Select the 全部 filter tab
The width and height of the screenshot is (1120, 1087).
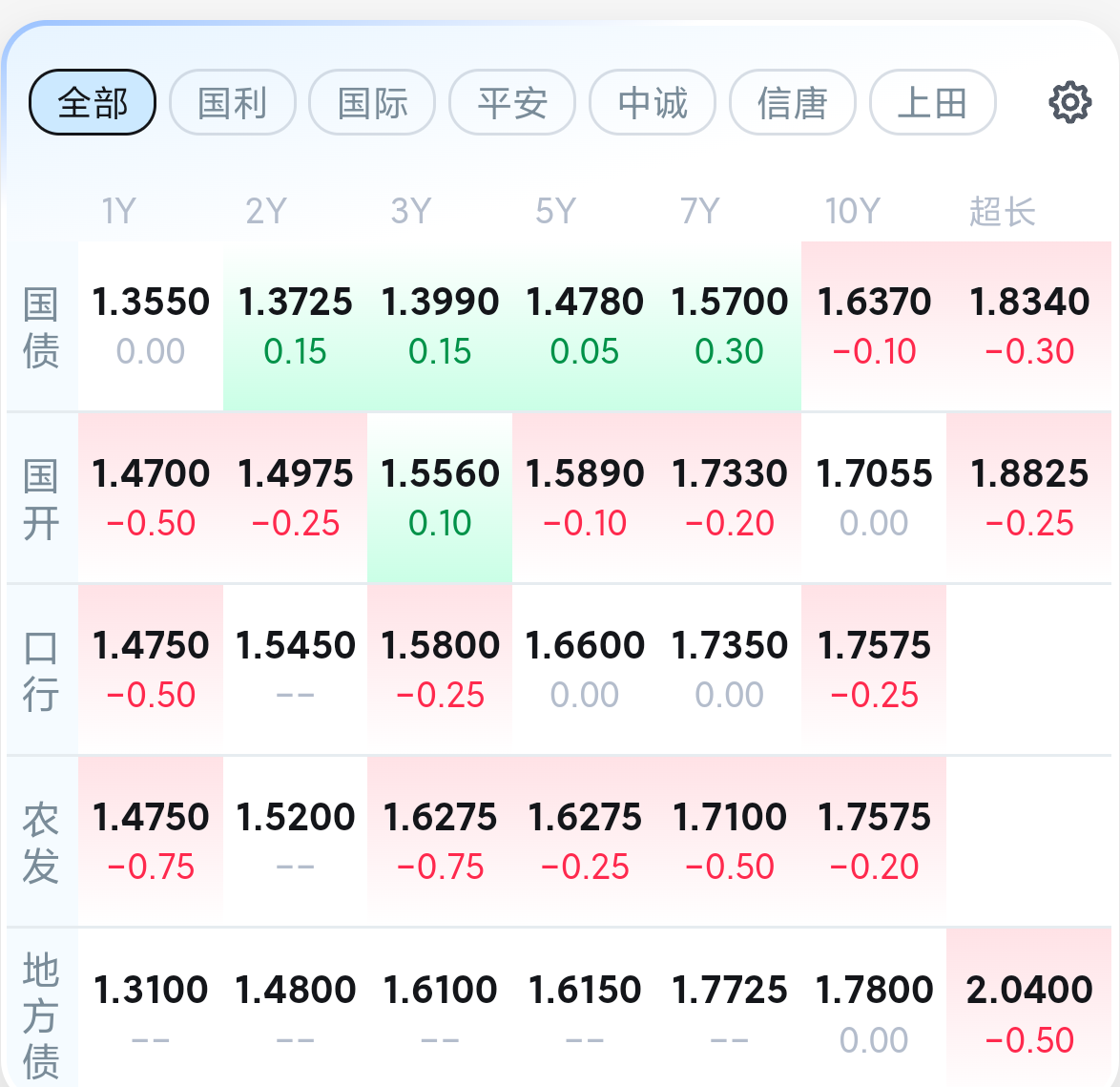click(93, 102)
